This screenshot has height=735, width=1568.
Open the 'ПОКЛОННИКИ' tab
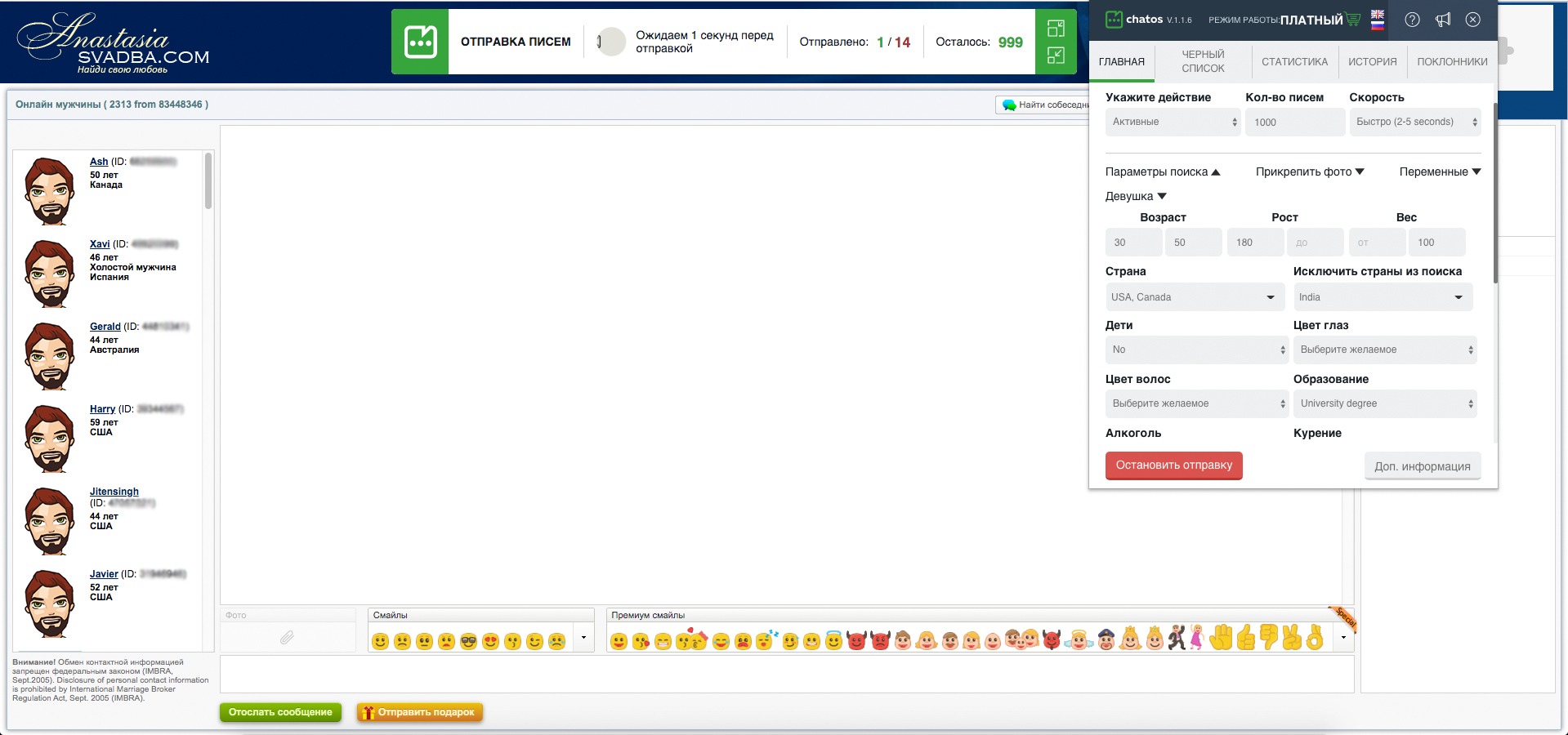pos(1452,61)
